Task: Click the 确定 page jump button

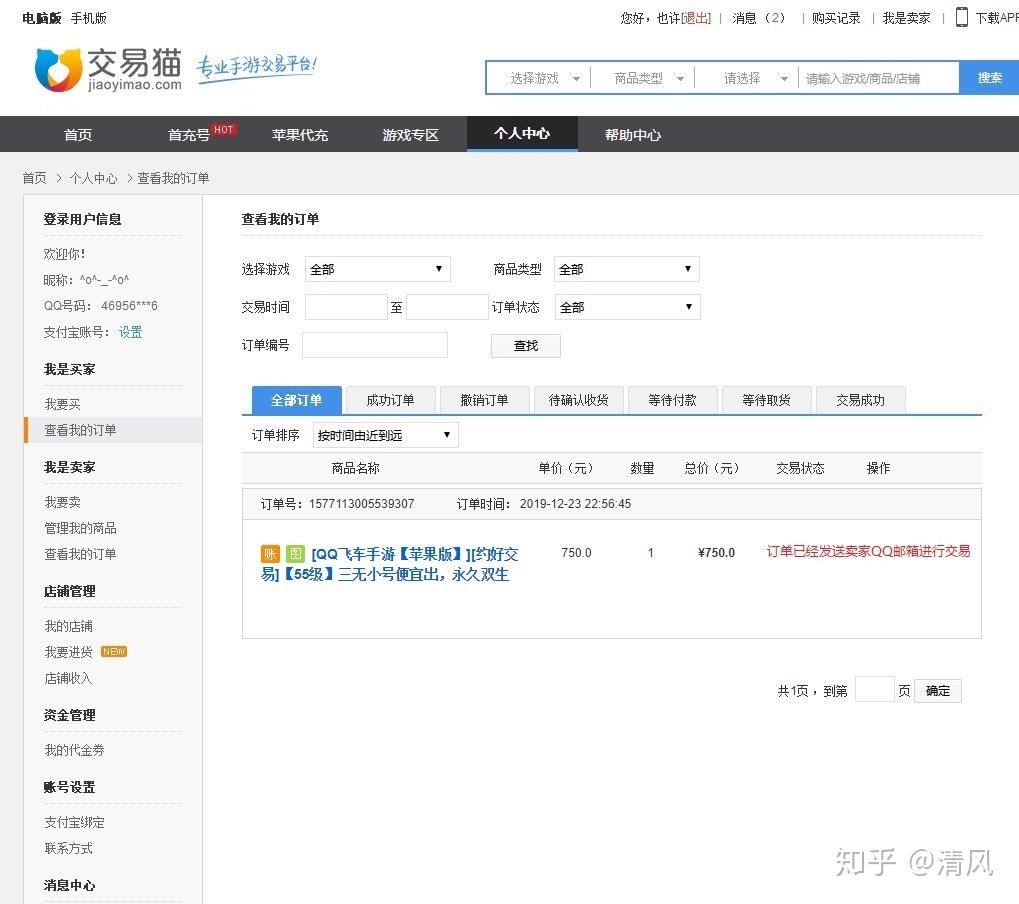Action: (x=938, y=691)
